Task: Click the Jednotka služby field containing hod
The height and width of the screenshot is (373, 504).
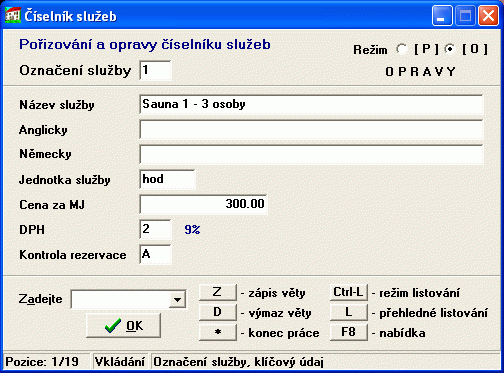Action: point(167,179)
